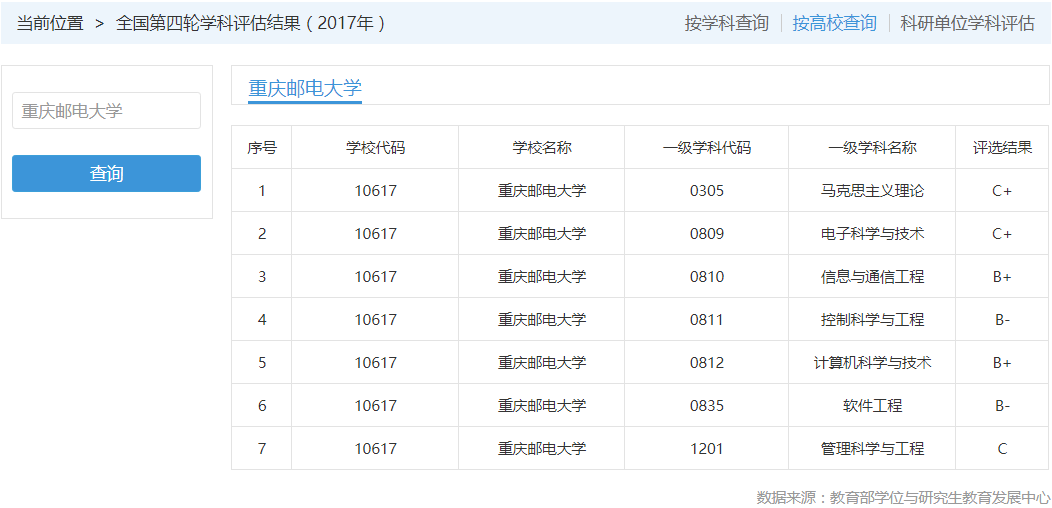Image resolution: width=1052 pixels, height=508 pixels.
Task: Click the B- result for 软件工程
Action: [x=1002, y=405]
